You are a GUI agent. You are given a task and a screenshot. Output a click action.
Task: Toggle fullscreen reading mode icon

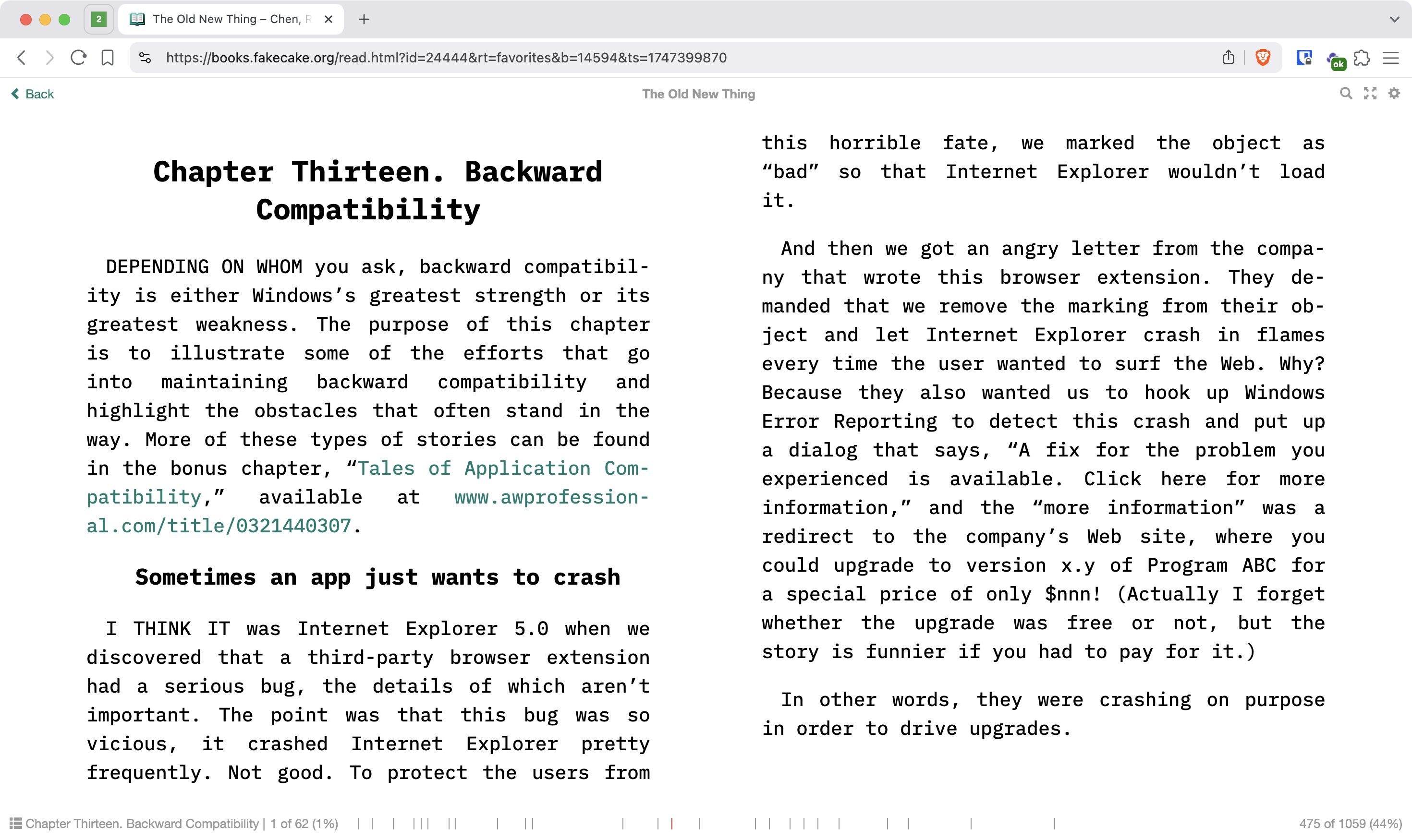(x=1370, y=94)
